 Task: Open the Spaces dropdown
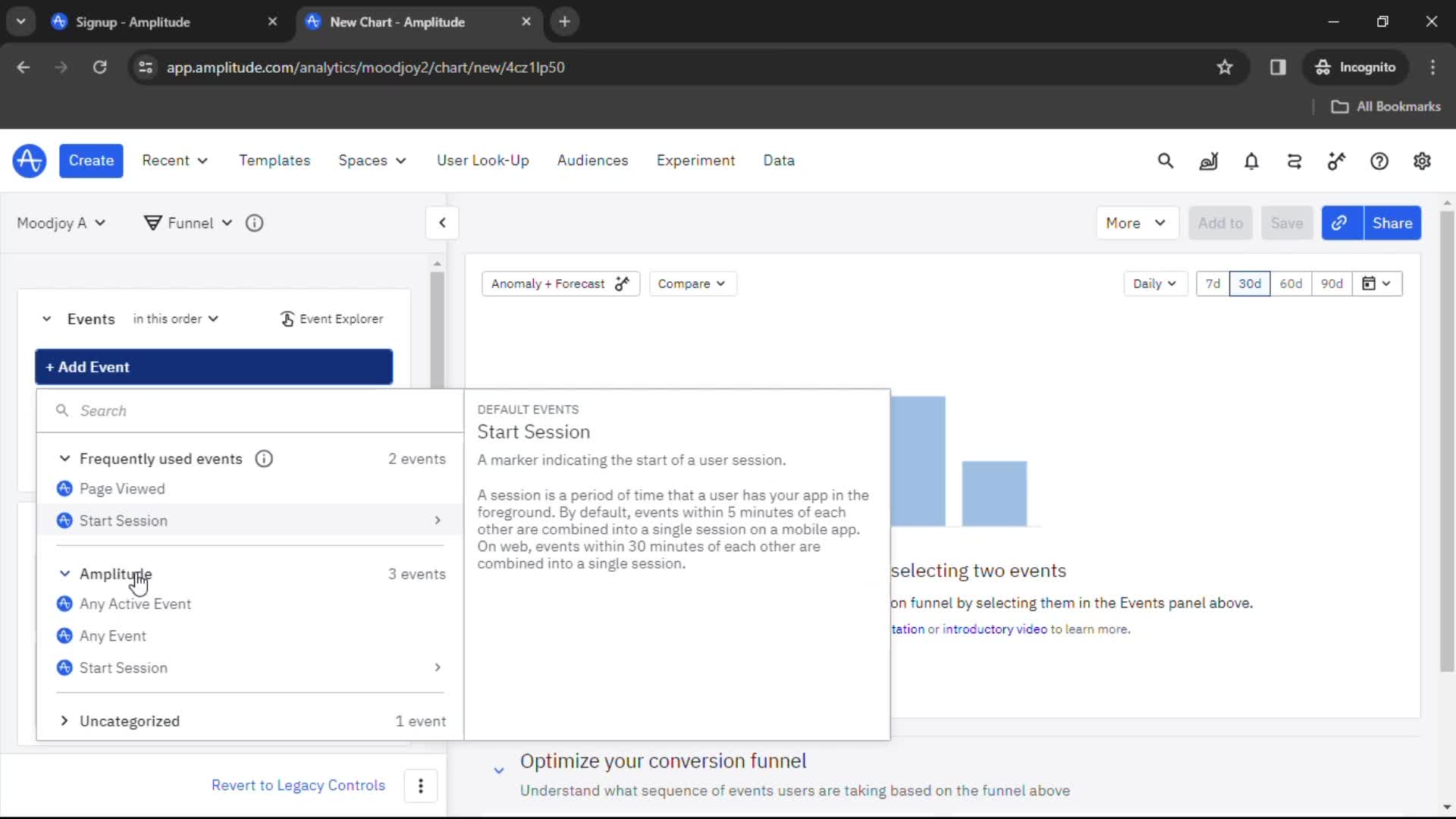(x=372, y=161)
